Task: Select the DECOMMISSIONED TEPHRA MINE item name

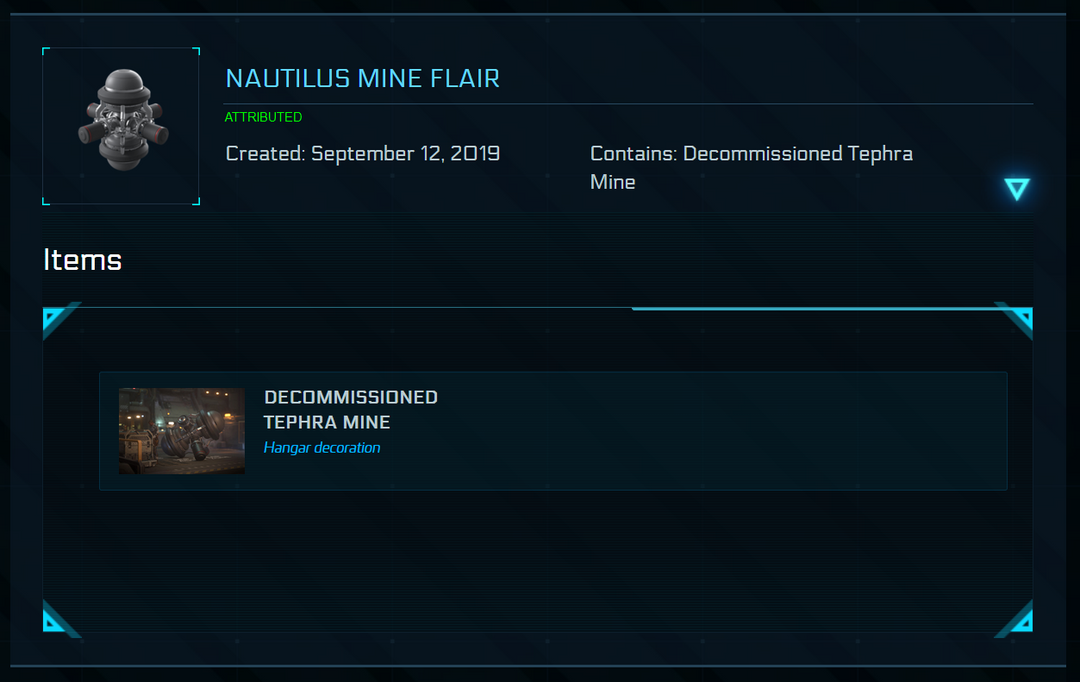Action: tap(350, 409)
